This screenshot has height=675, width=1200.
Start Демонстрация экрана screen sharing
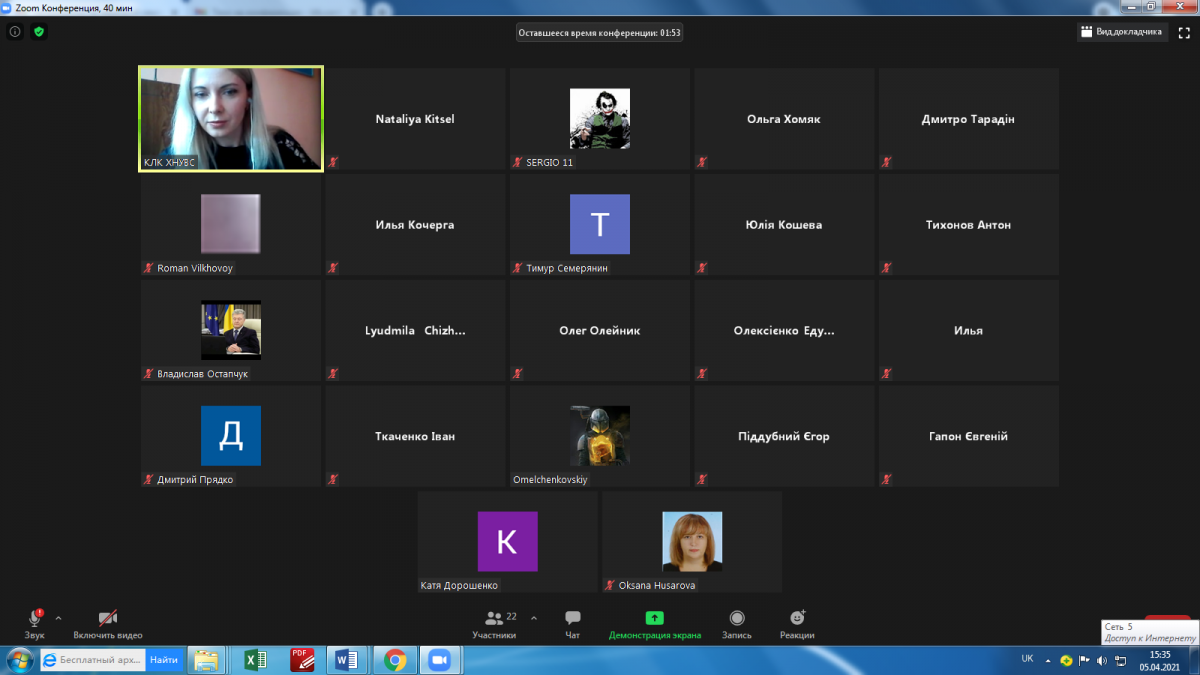coord(654,624)
